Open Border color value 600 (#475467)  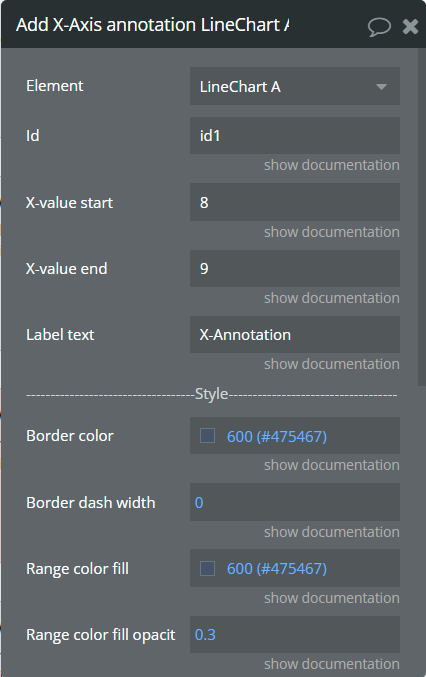pyautogui.click(x=277, y=436)
